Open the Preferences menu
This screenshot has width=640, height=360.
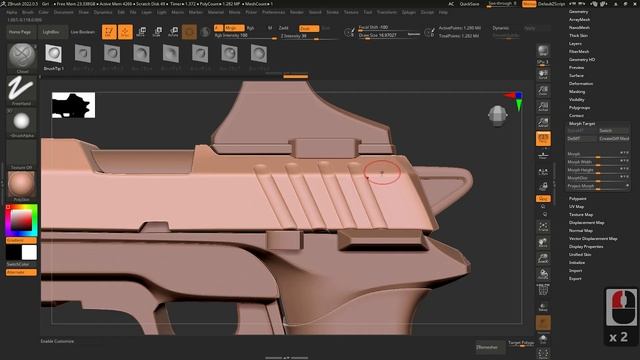pyautogui.click(x=273, y=12)
